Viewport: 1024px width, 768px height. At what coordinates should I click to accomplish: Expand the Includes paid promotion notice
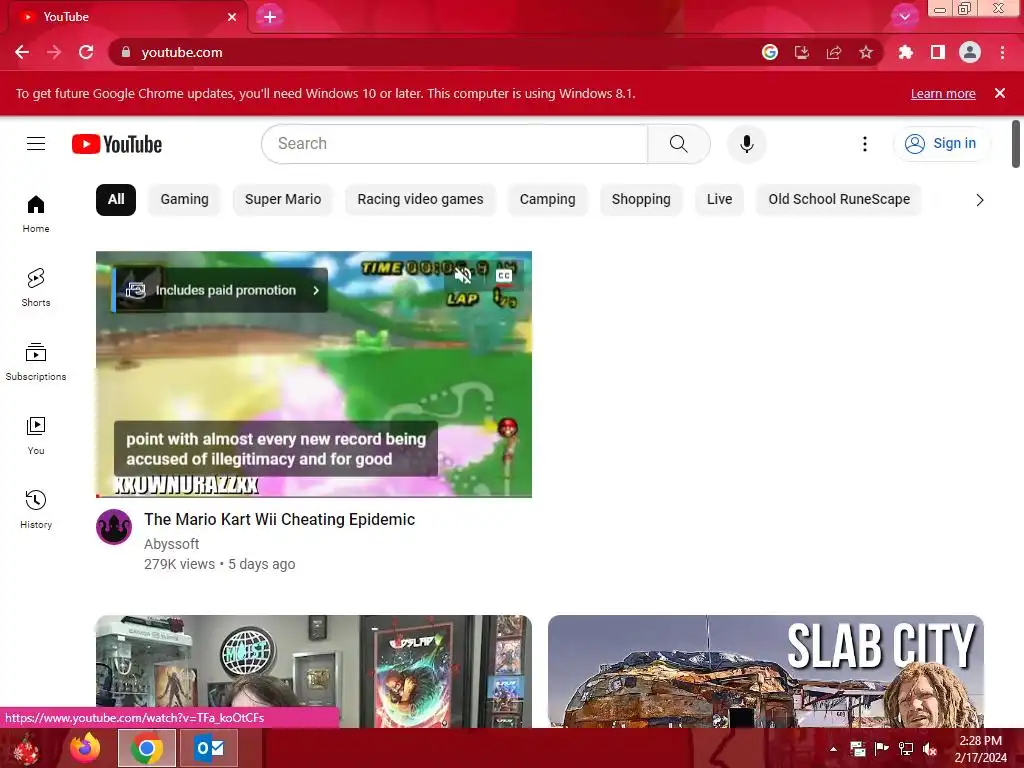(x=221, y=290)
